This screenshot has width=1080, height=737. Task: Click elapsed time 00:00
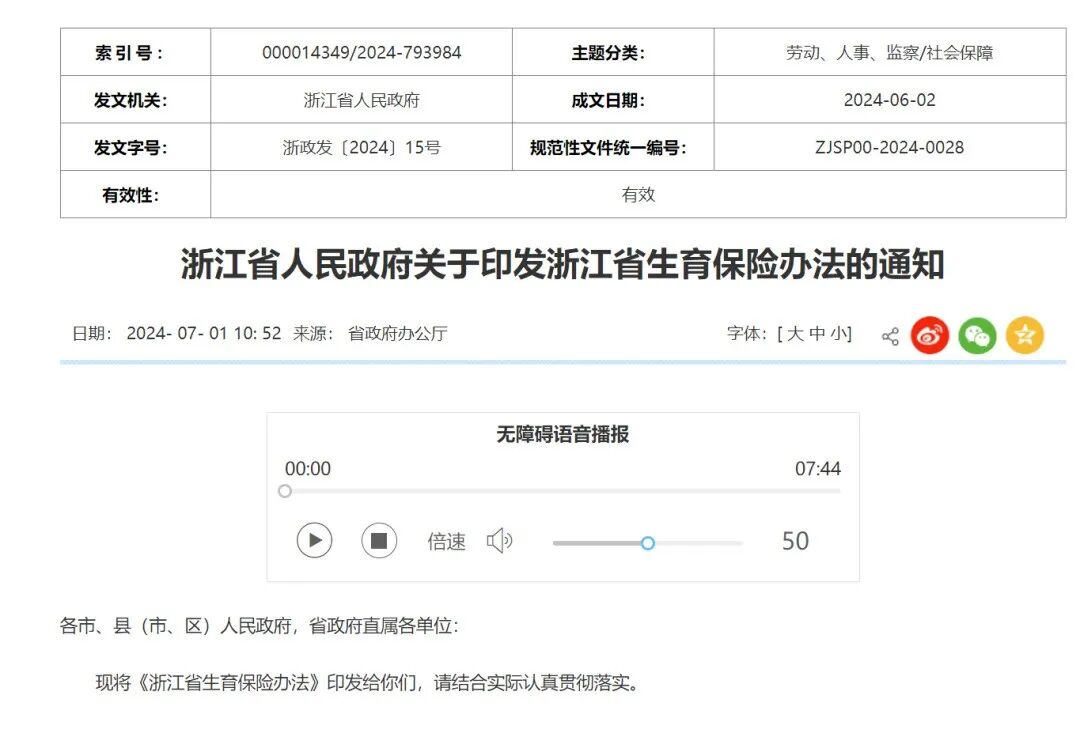pyautogui.click(x=308, y=468)
